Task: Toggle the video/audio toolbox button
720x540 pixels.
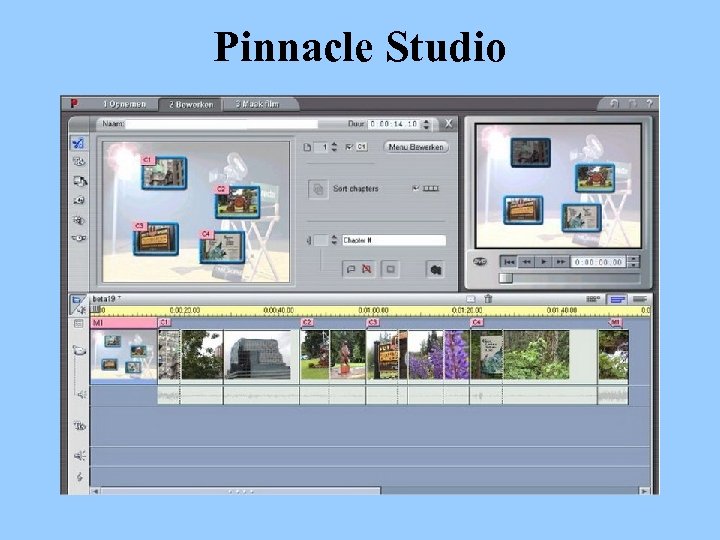Action: 78,304
